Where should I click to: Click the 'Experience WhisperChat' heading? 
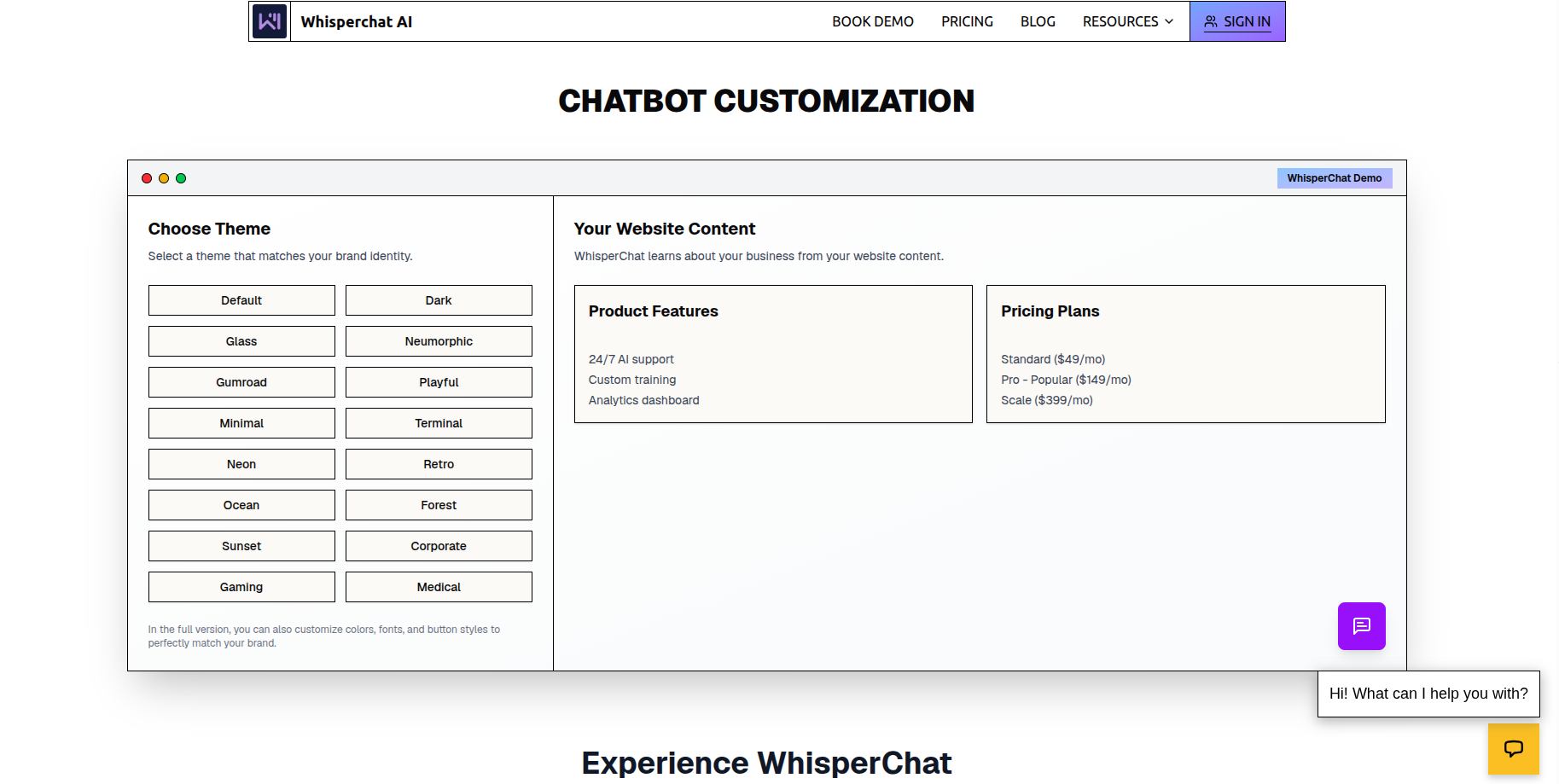pos(766,763)
